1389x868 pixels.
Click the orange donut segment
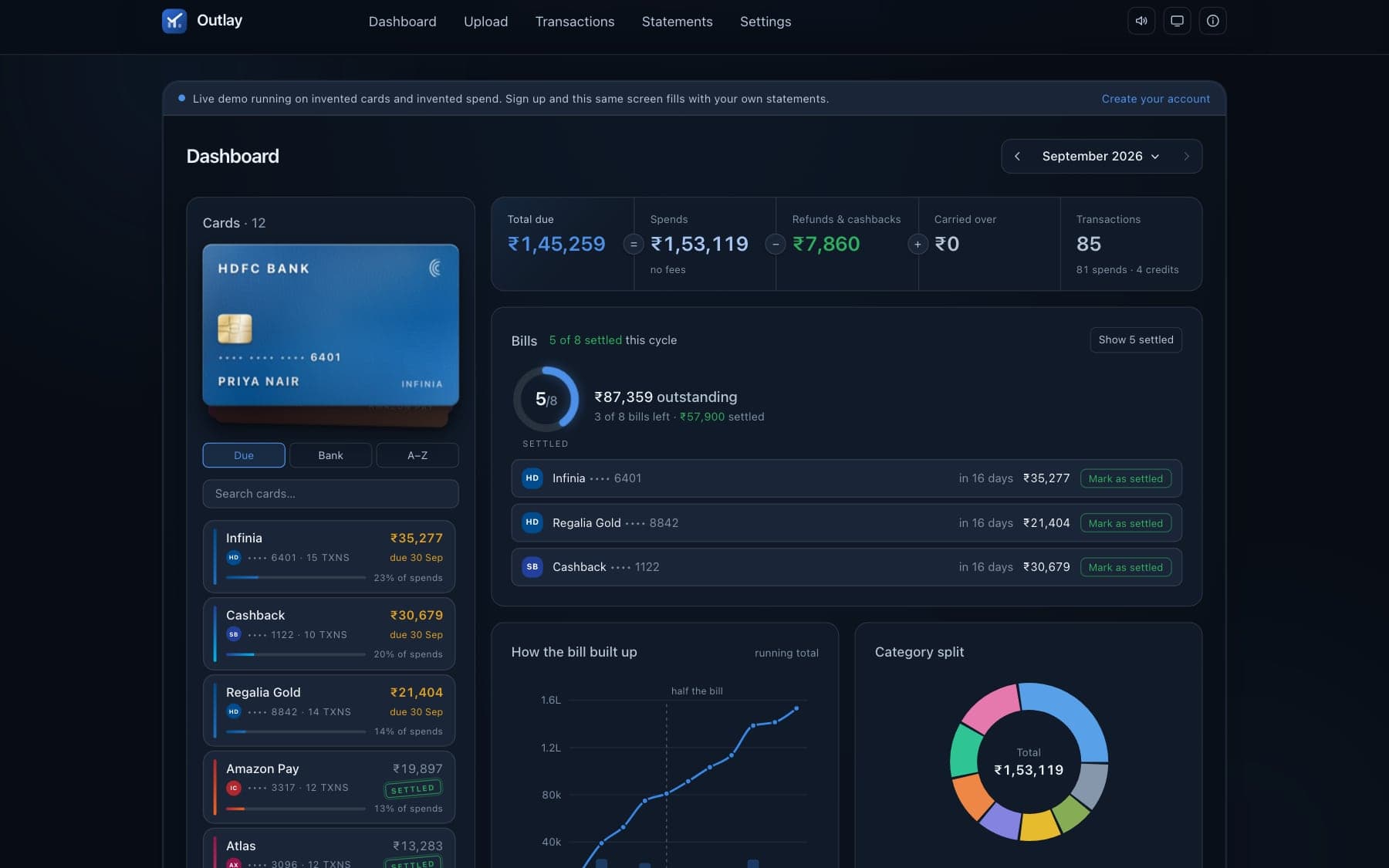coord(972,798)
